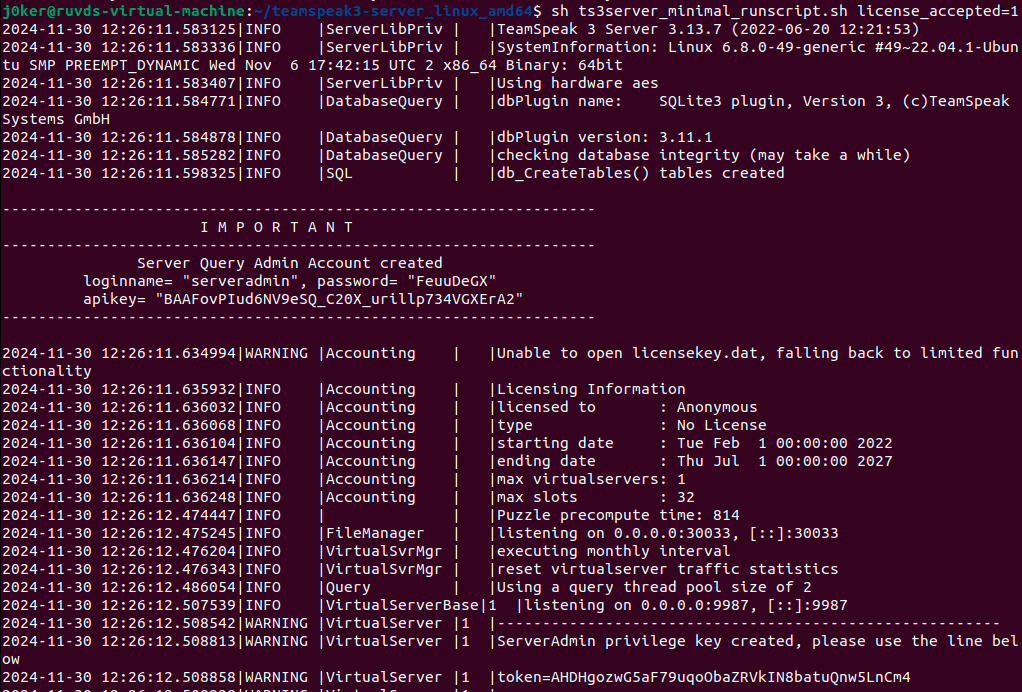Click the "Using hardware aes" log message

[577, 83]
